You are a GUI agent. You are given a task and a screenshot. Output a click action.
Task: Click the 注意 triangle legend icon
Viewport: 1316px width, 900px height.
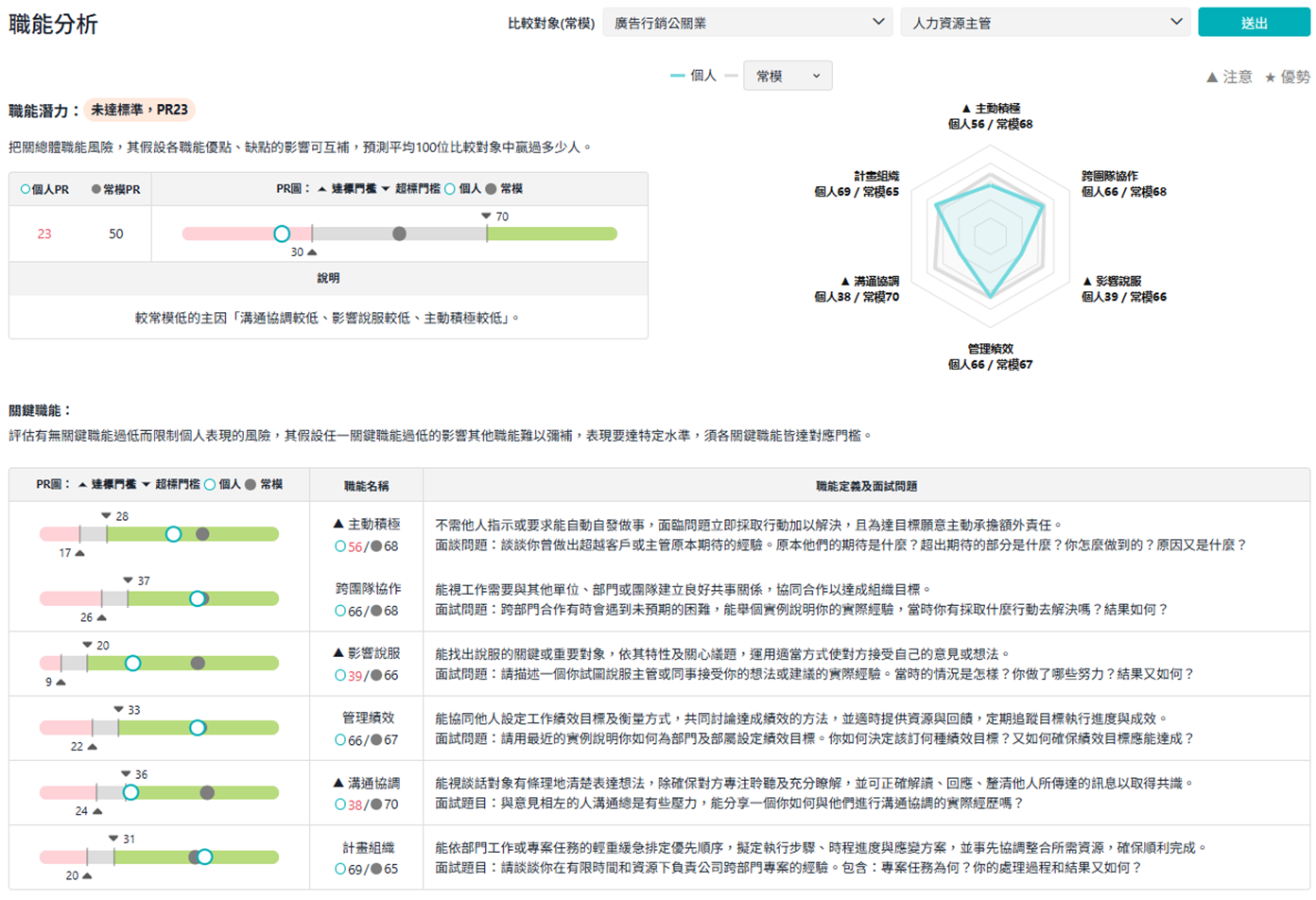1212,78
